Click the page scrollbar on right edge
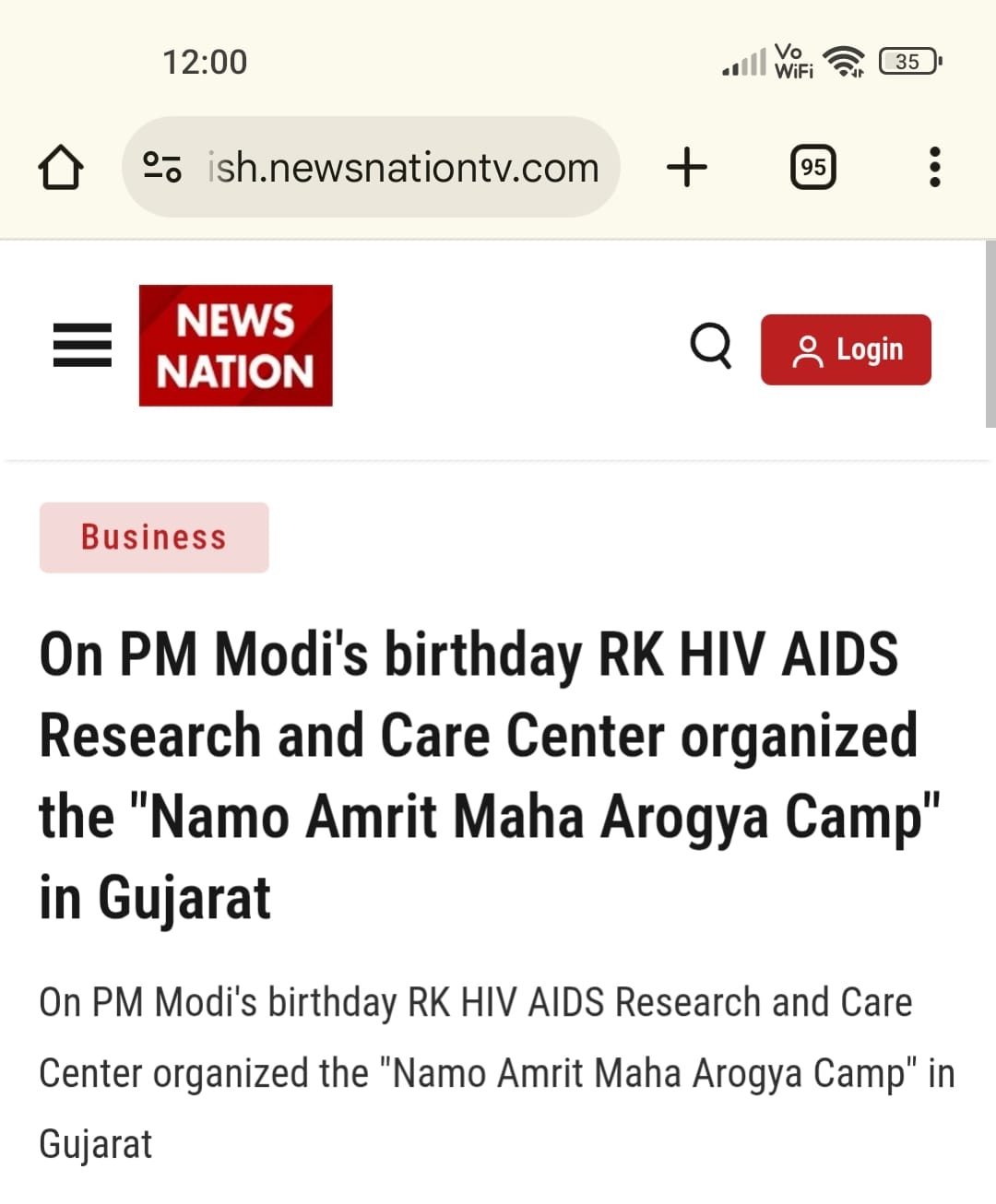 990,334
